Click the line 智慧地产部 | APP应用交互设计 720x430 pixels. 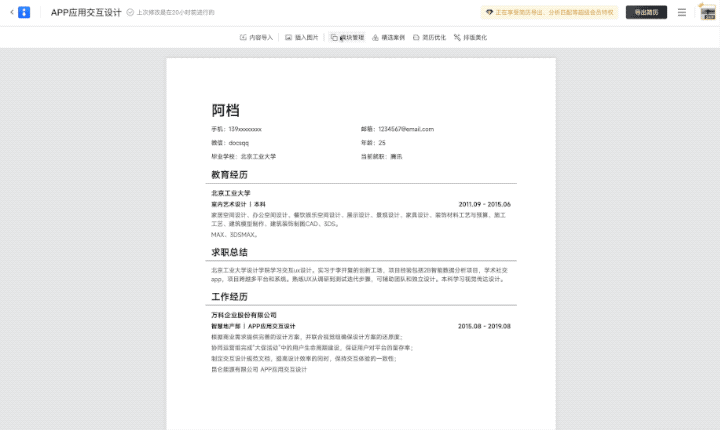coord(253,326)
